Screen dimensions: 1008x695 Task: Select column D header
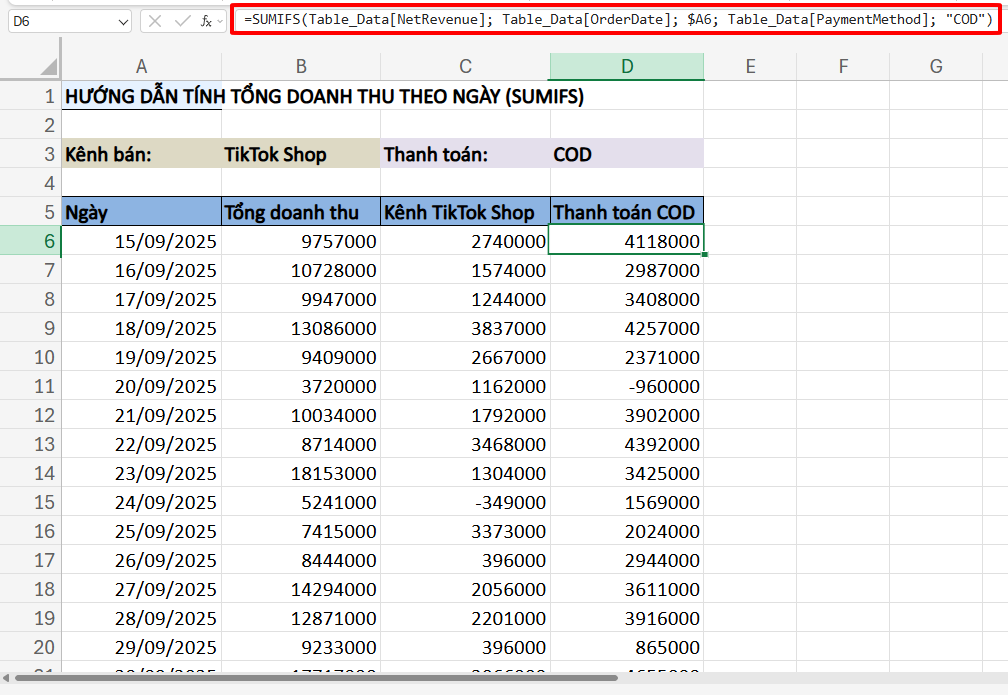click(x=626, y=67)
